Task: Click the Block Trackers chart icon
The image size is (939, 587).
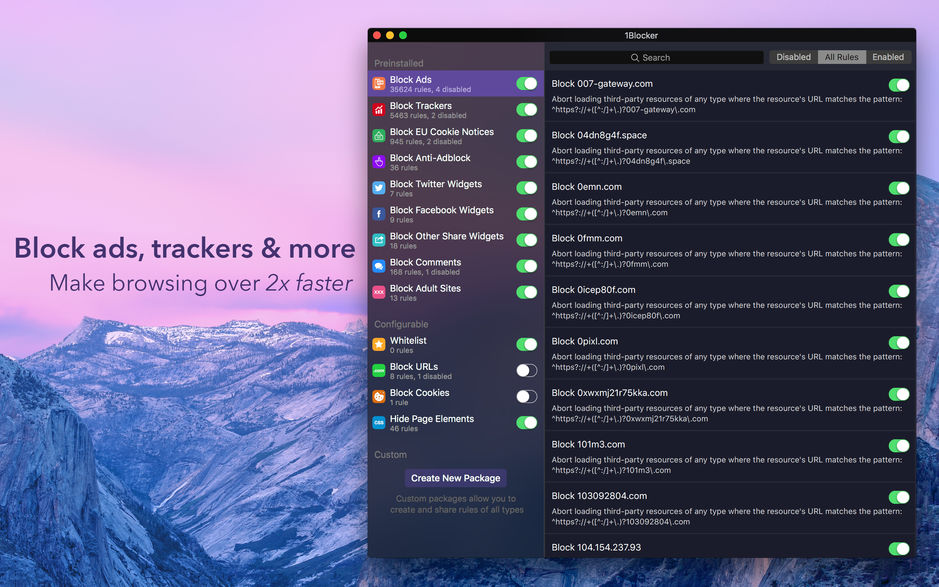Action: 380,110
